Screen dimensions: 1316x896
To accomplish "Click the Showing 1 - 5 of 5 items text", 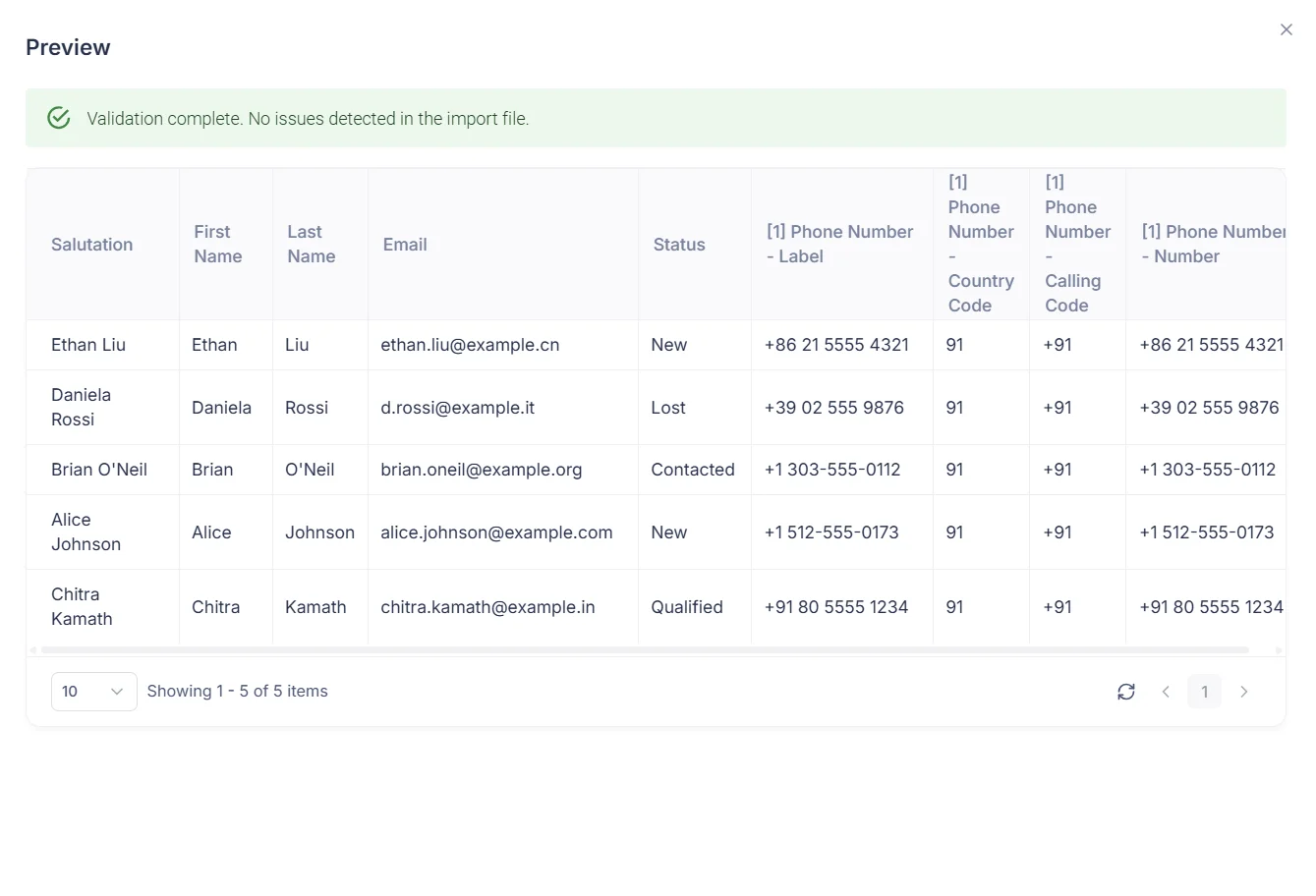I will 238,692.
